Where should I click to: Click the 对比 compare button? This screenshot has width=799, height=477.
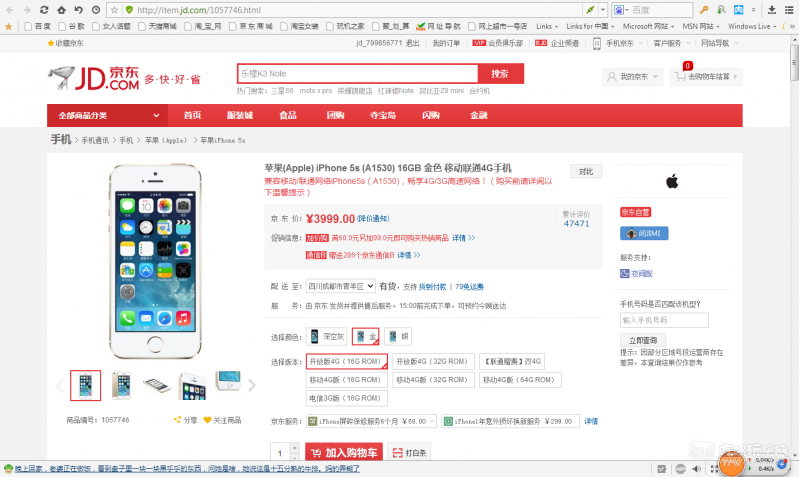[x=586, y=172]
